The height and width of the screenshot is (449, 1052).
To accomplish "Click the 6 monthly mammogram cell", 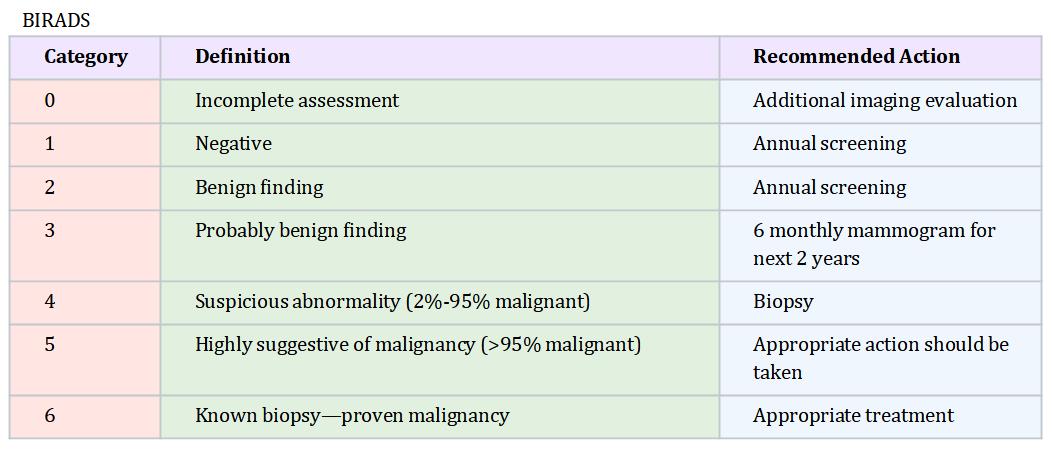I will [881, 246].
